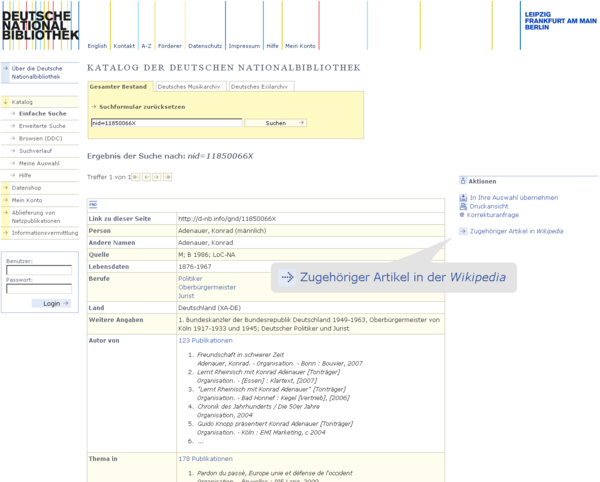600x482 pixels.
Task: Click the PND icon above record table
Action: (93, 204)
